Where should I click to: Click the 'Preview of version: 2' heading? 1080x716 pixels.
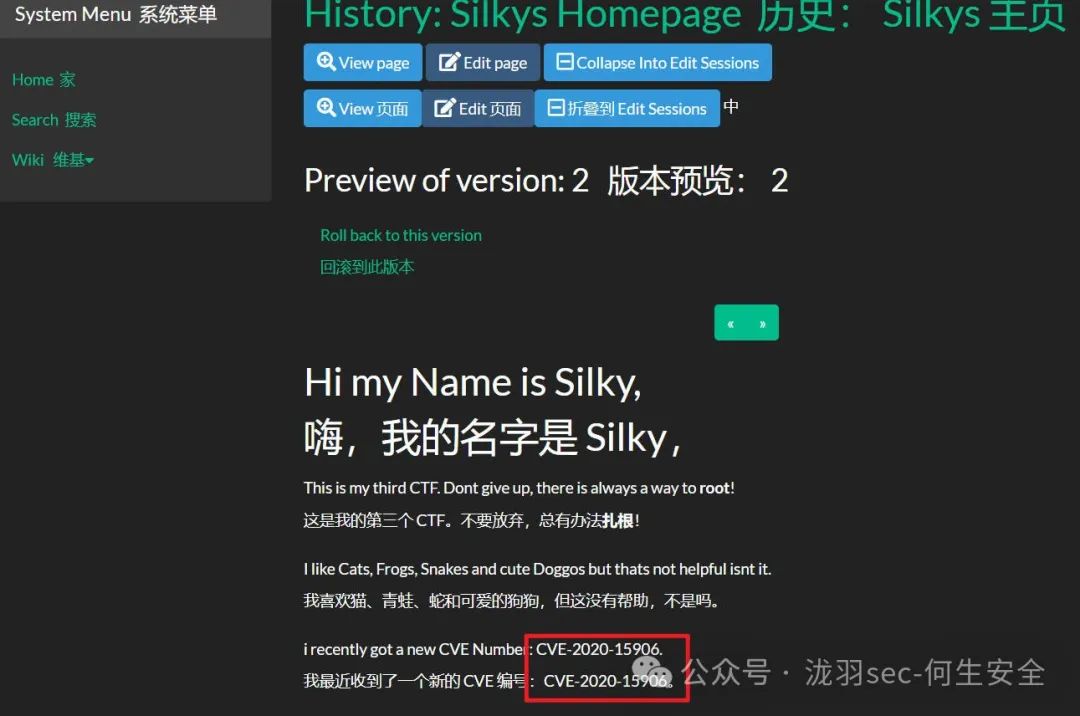click(x=446, y=181)
